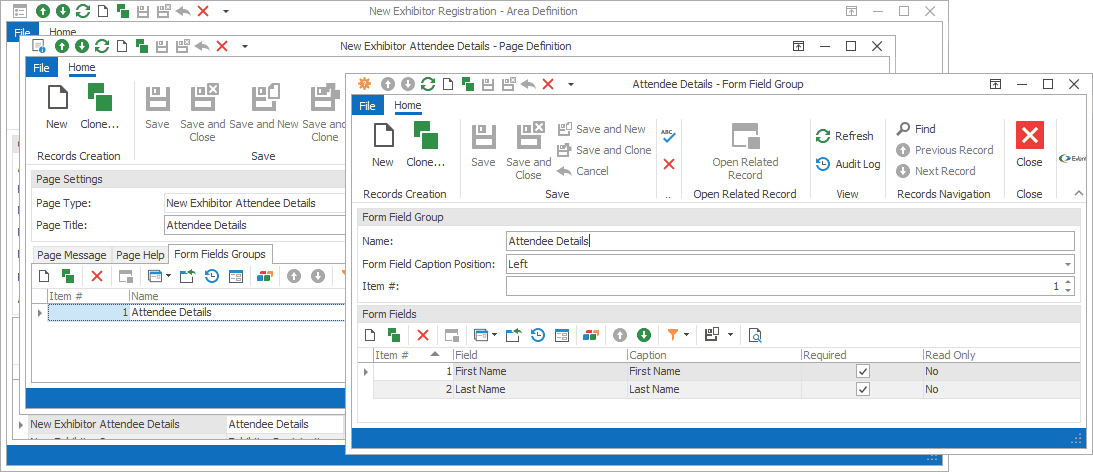The height and width of the screenshot is (472, 1093).
Task: Click refresh icon in Form Field Group title bar
Action: (x=428, y=84)
